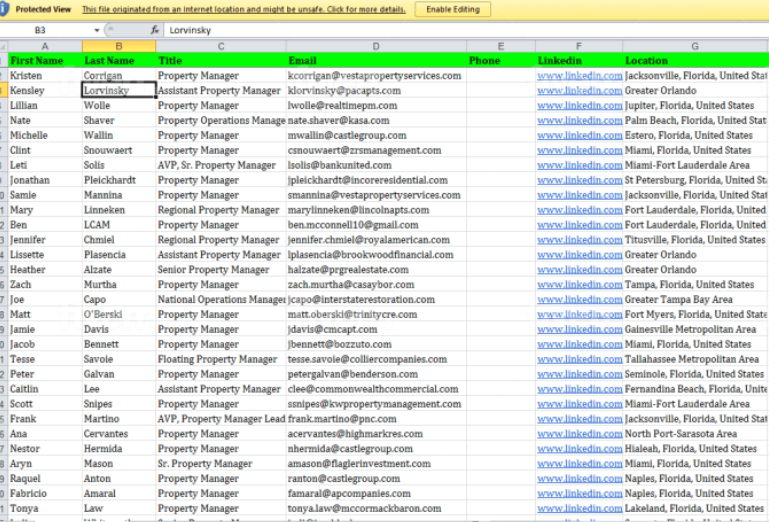Image resolution: width=769 pixels, height=522 pixels.
Task: Select the cell containing Lorvinsky
Action: tap(119, 90)
